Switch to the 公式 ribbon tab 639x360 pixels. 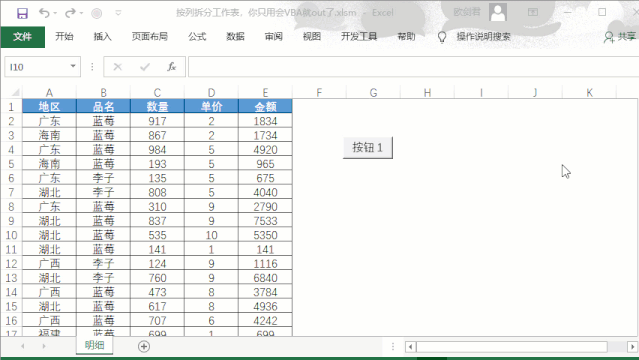[197, 37]
